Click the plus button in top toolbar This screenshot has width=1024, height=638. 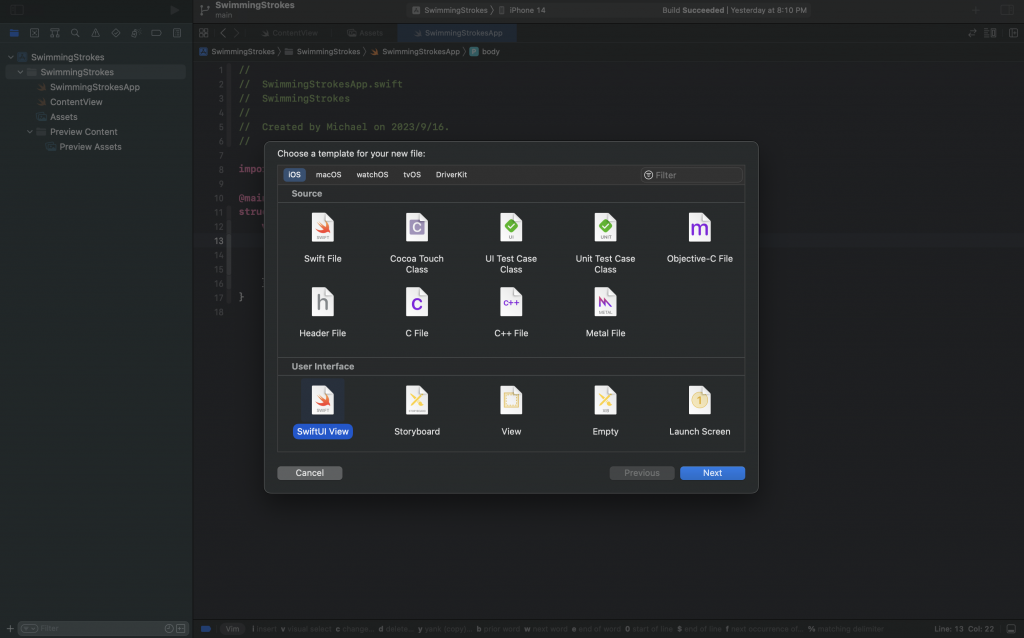(x=976, y=10)
